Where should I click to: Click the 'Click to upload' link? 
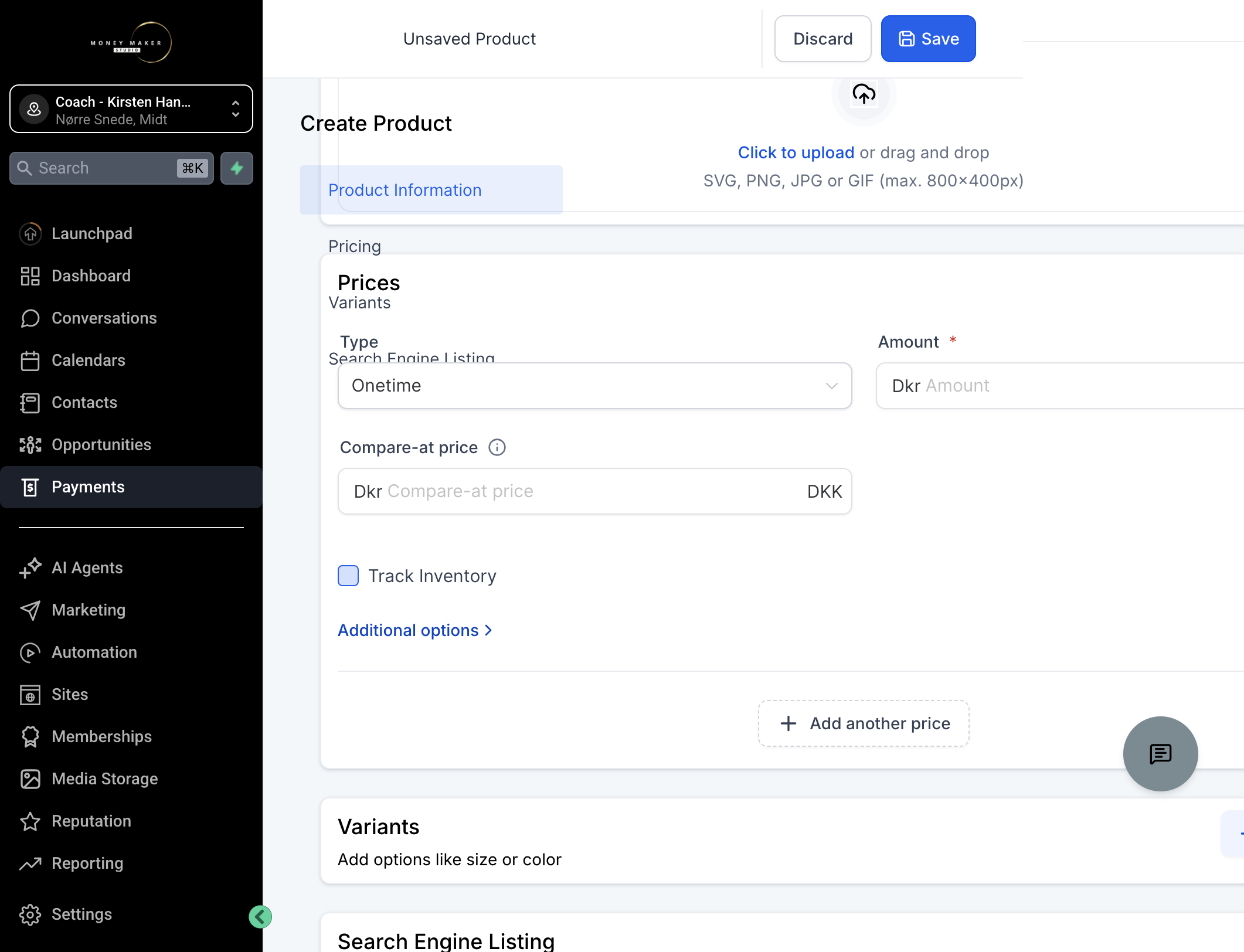click(796, 152)
